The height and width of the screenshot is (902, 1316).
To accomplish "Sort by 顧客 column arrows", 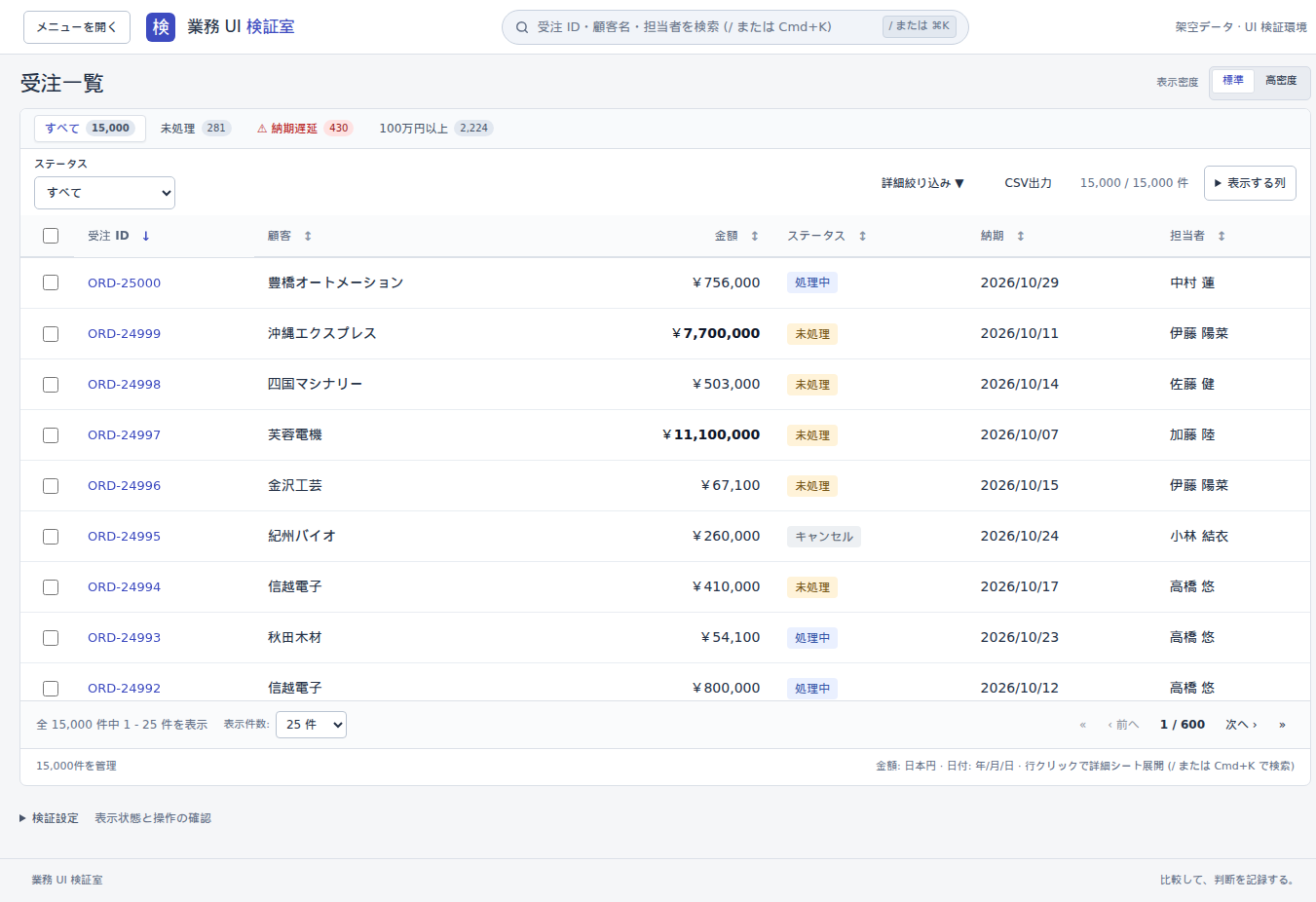I will (x=308, y=236).
